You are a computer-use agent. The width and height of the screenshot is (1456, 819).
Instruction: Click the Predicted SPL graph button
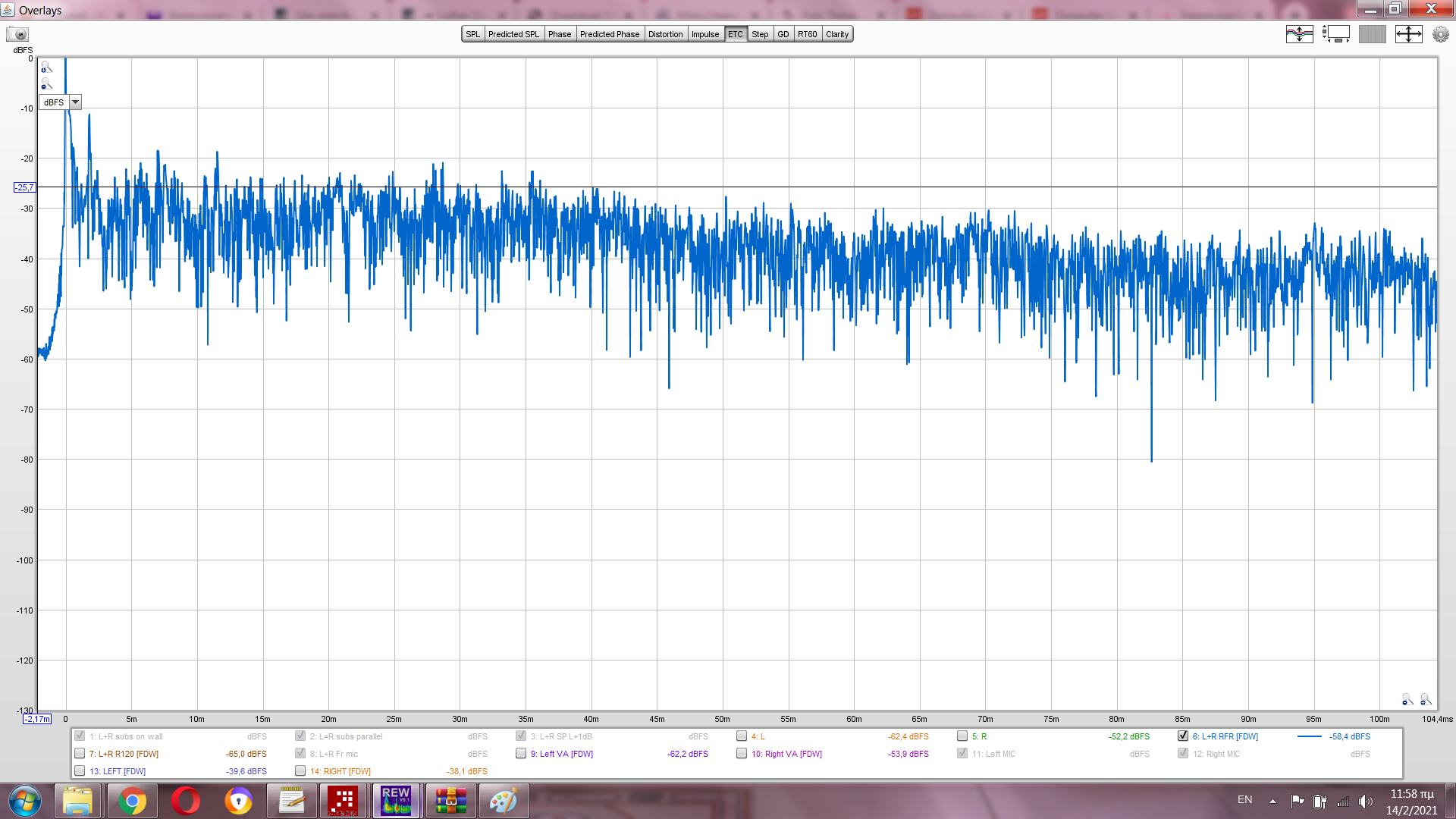(513, 34)
